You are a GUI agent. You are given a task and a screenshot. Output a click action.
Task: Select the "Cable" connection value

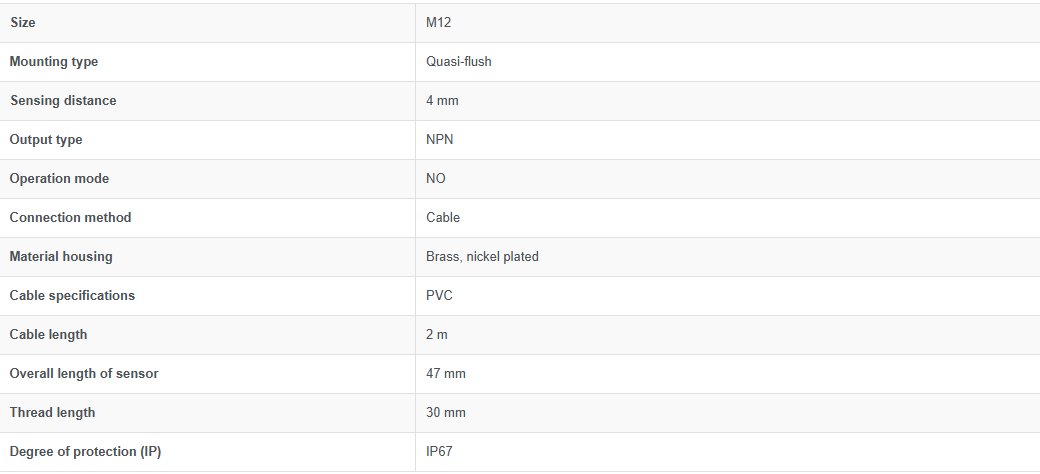tap(443, 218)
